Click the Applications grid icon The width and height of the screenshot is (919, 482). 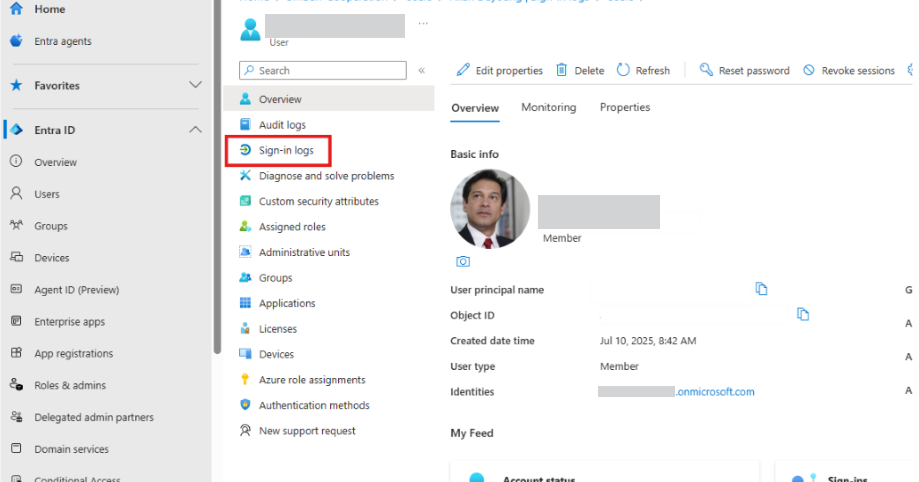[x=245, y=303]
